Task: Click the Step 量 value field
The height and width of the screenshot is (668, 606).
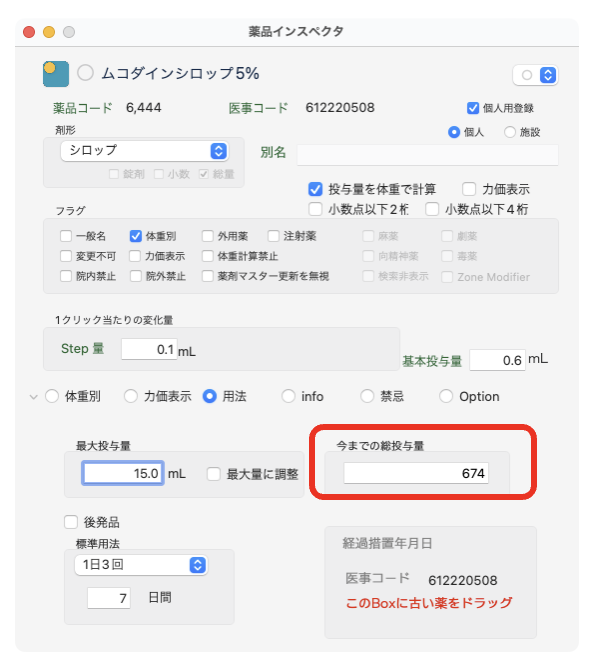Action: (x=149, y=349)
